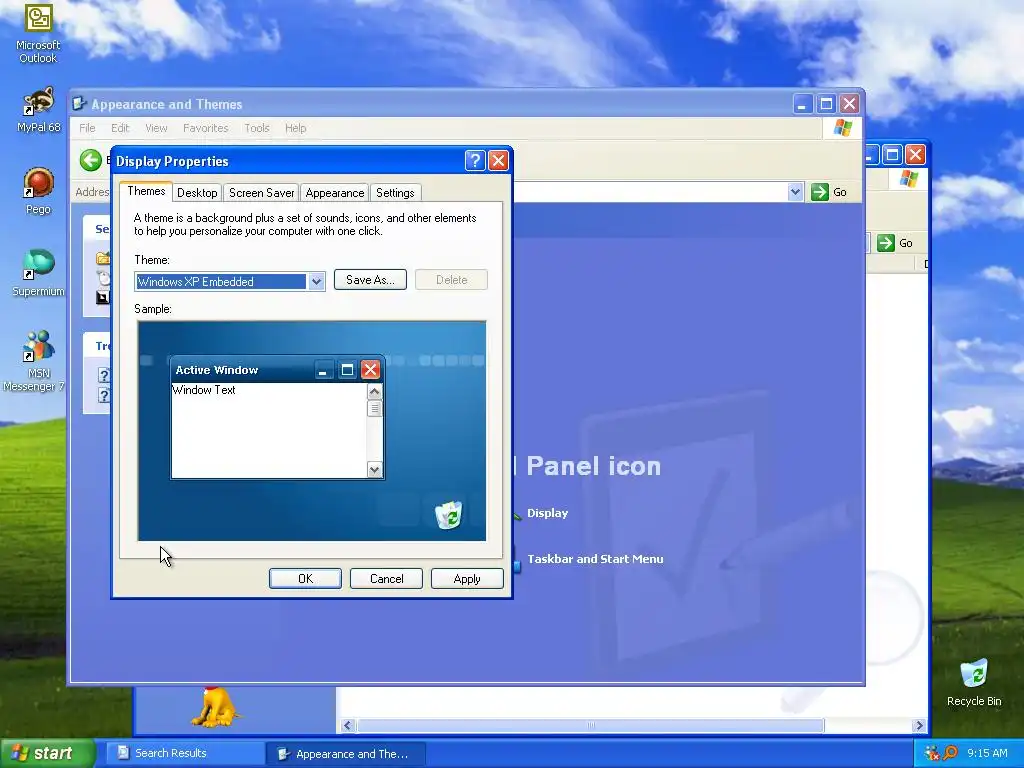Switch to the Themes tab
This screenshot has width=1024, height=768.
(x=146, y=191)
